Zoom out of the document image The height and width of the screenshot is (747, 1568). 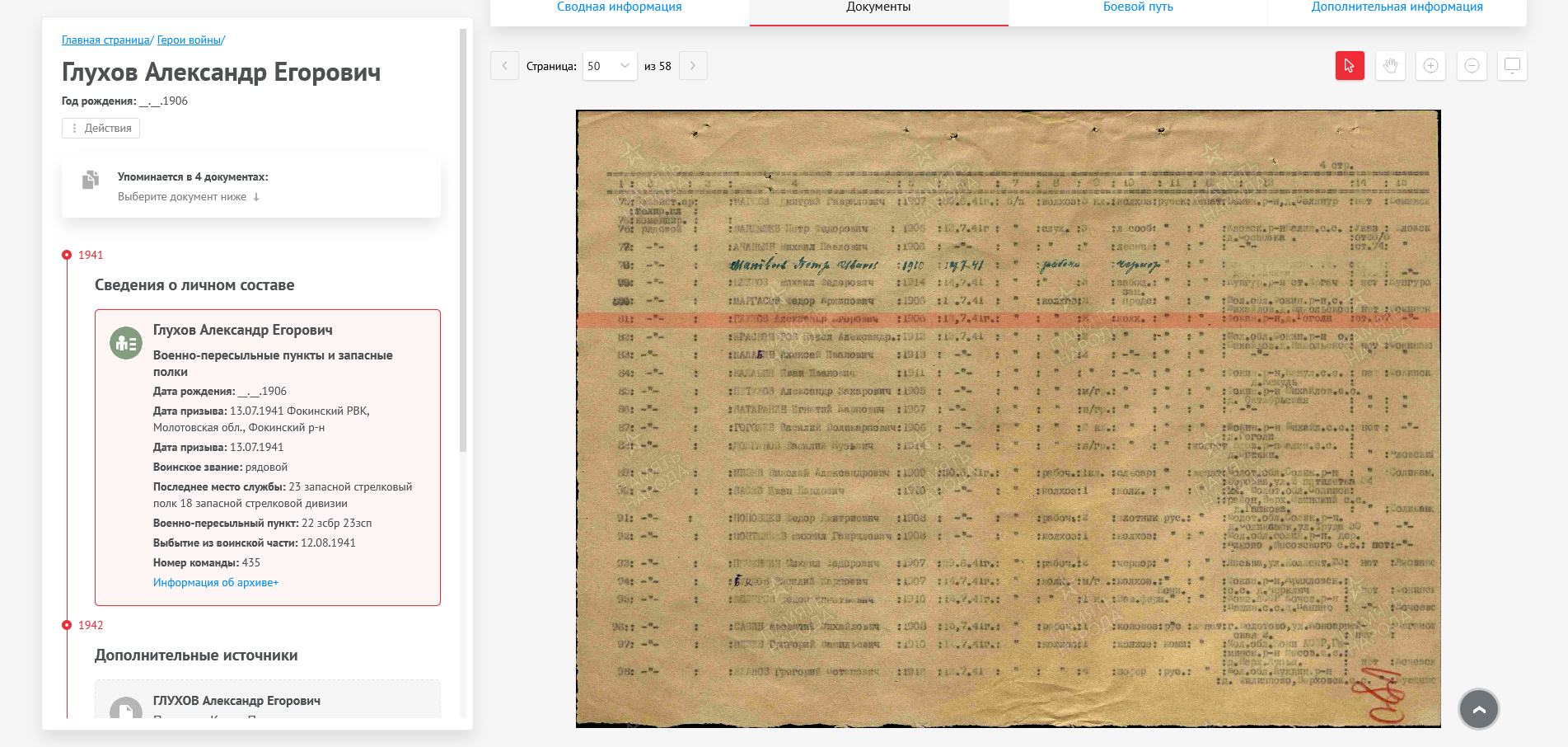coord(1472,66)
